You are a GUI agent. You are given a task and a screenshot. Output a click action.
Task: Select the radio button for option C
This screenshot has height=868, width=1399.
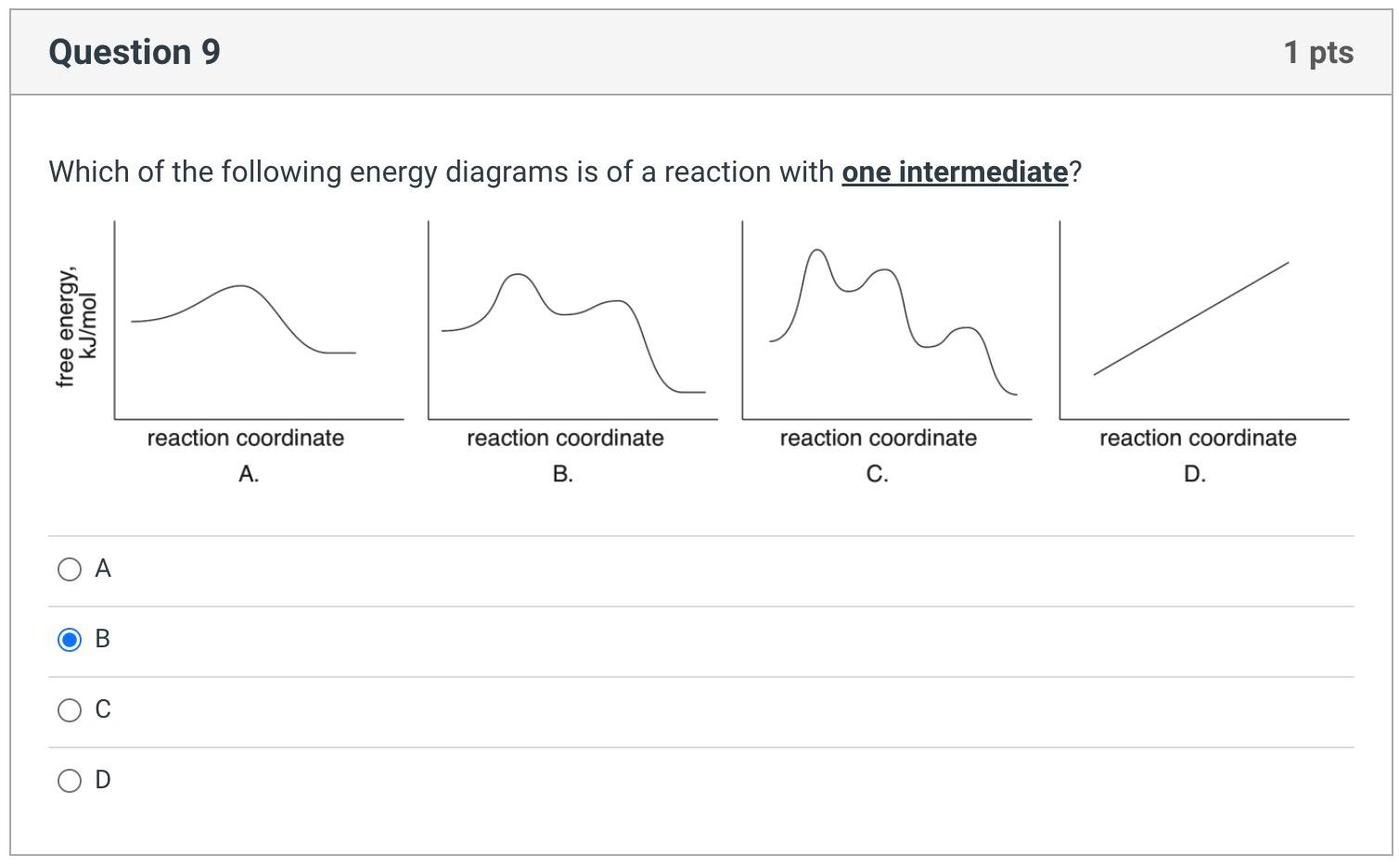[70, 709]
